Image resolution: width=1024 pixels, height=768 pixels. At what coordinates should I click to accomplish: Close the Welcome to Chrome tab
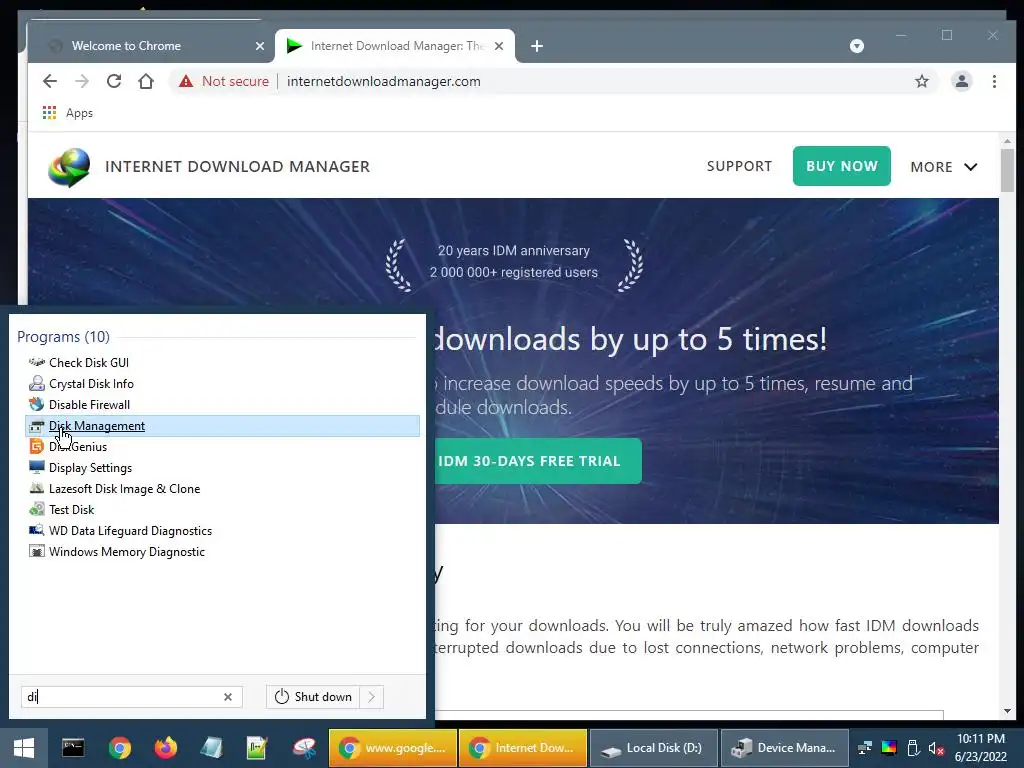point(260,46)
